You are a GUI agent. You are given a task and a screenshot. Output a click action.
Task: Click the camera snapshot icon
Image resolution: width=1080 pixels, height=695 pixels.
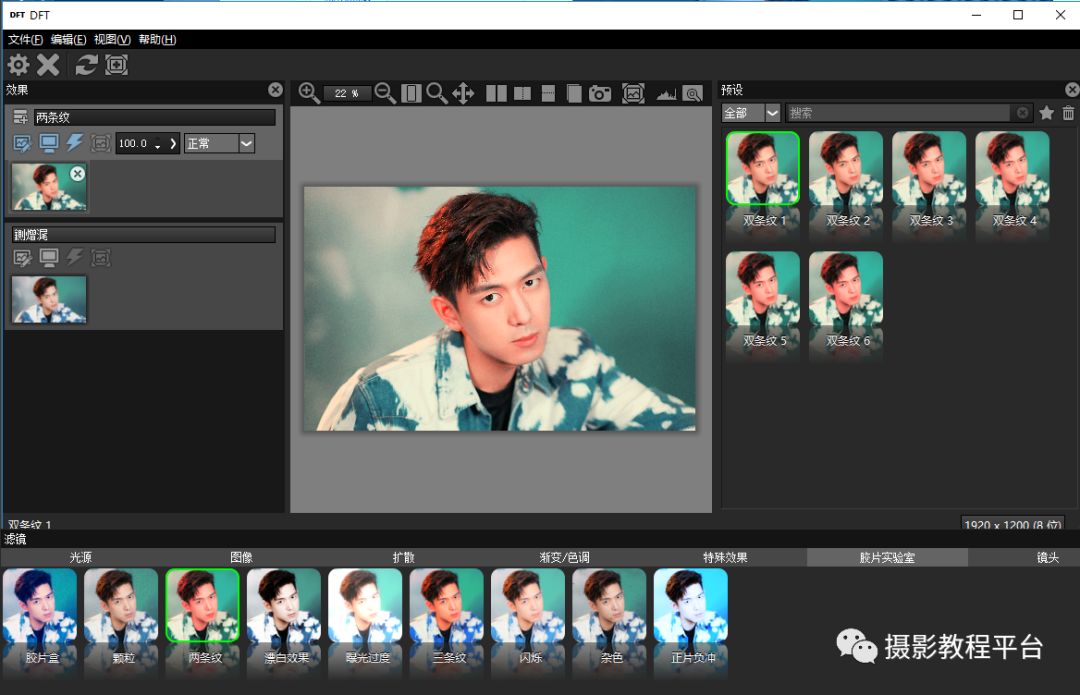600,93
